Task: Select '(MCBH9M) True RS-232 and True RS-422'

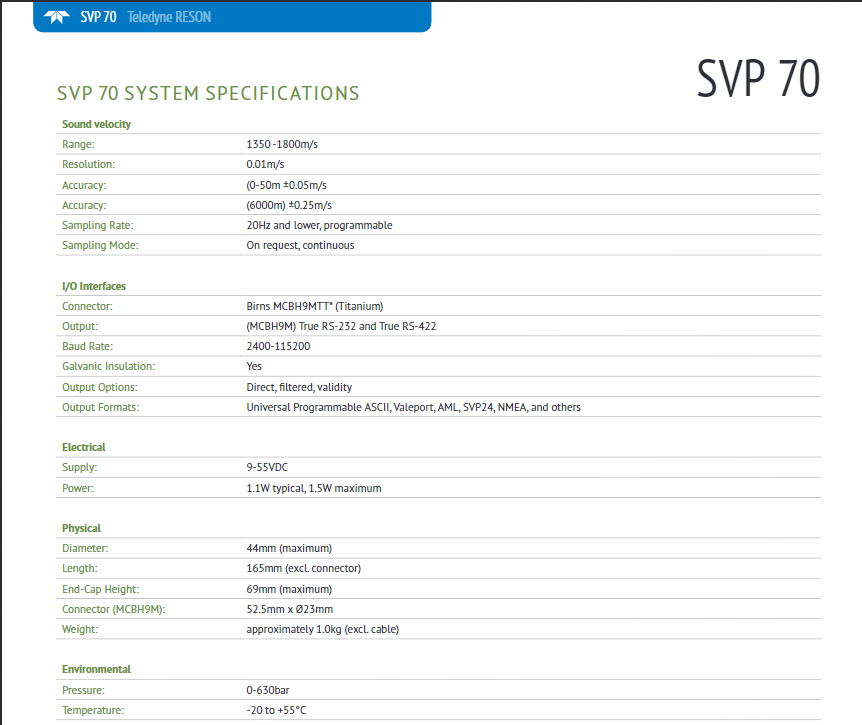Action: (x=341, y=326)
